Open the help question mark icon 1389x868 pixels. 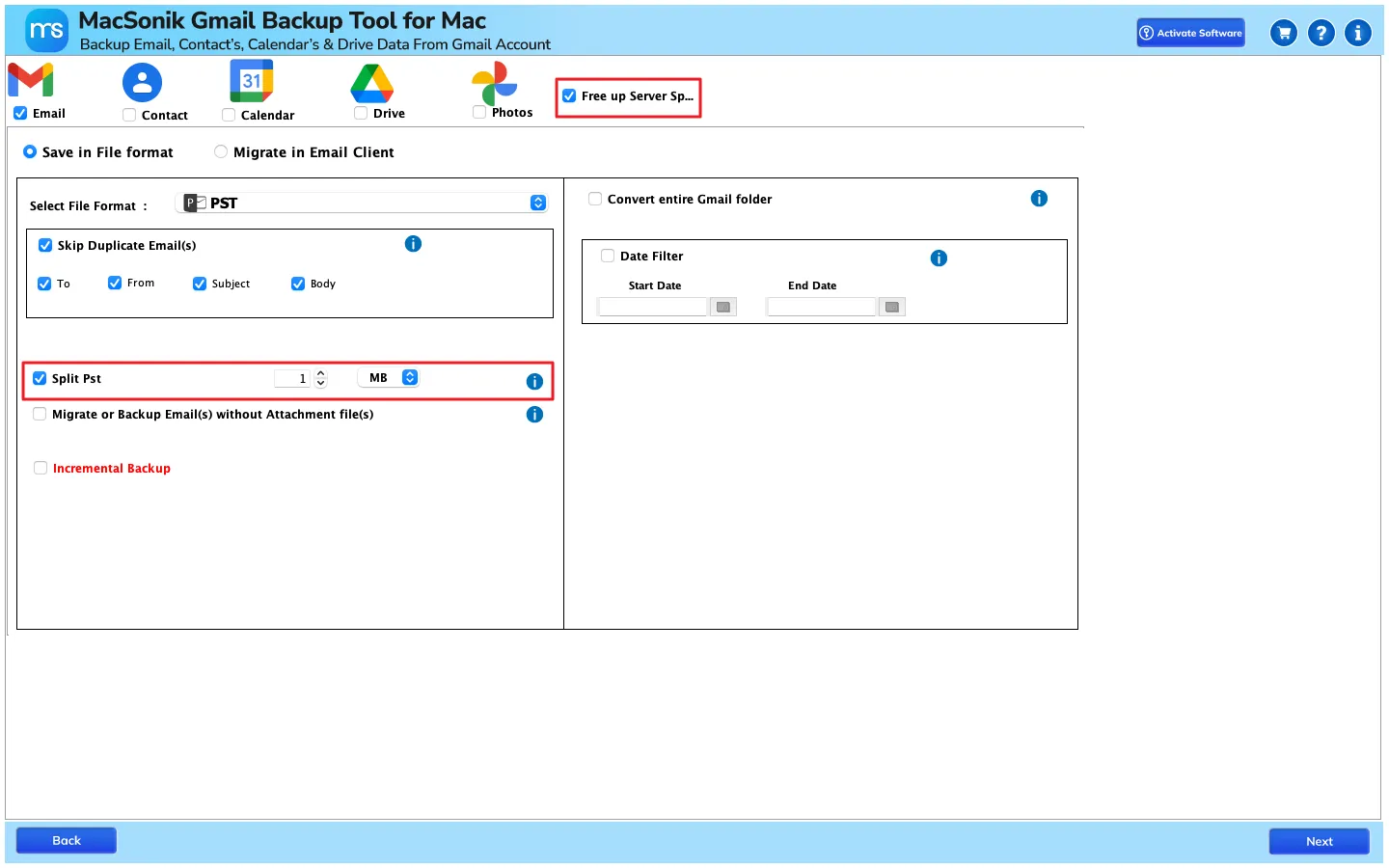click(1321, 33)
